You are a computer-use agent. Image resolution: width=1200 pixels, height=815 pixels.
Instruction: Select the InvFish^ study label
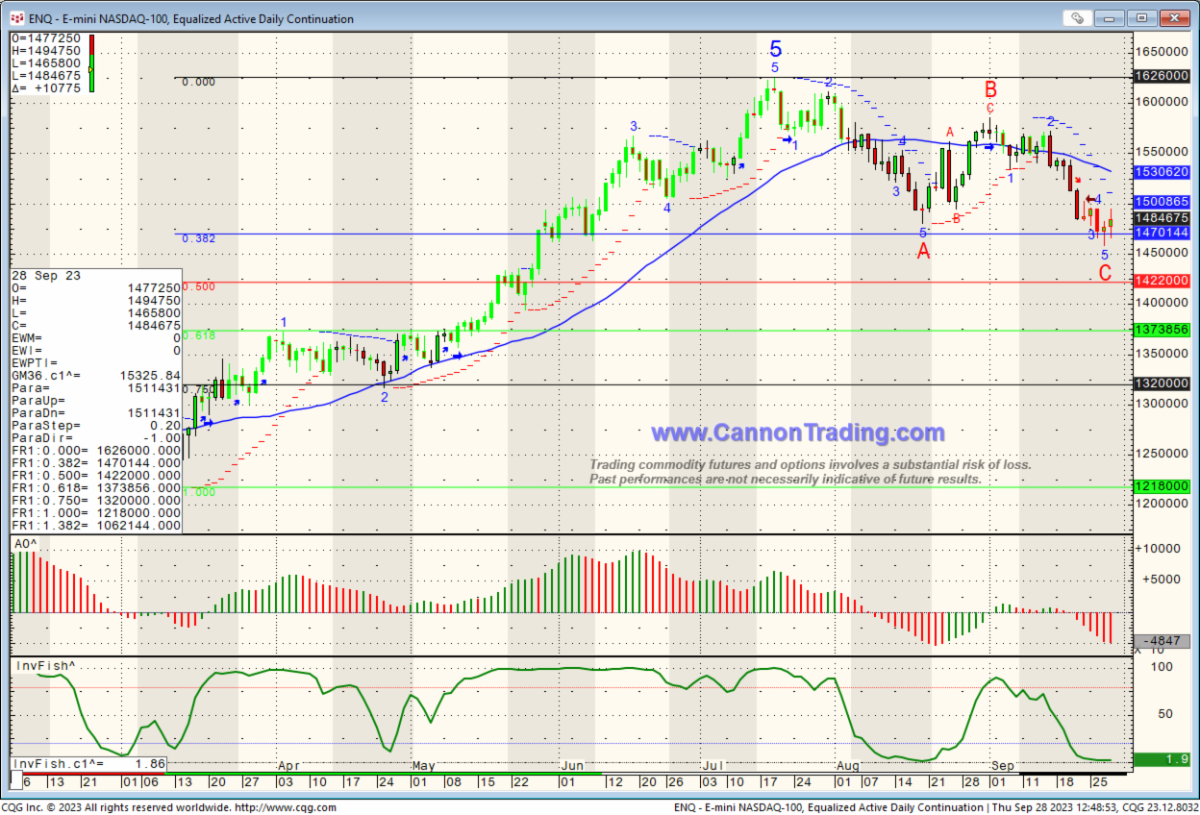(x=44, y=665)
